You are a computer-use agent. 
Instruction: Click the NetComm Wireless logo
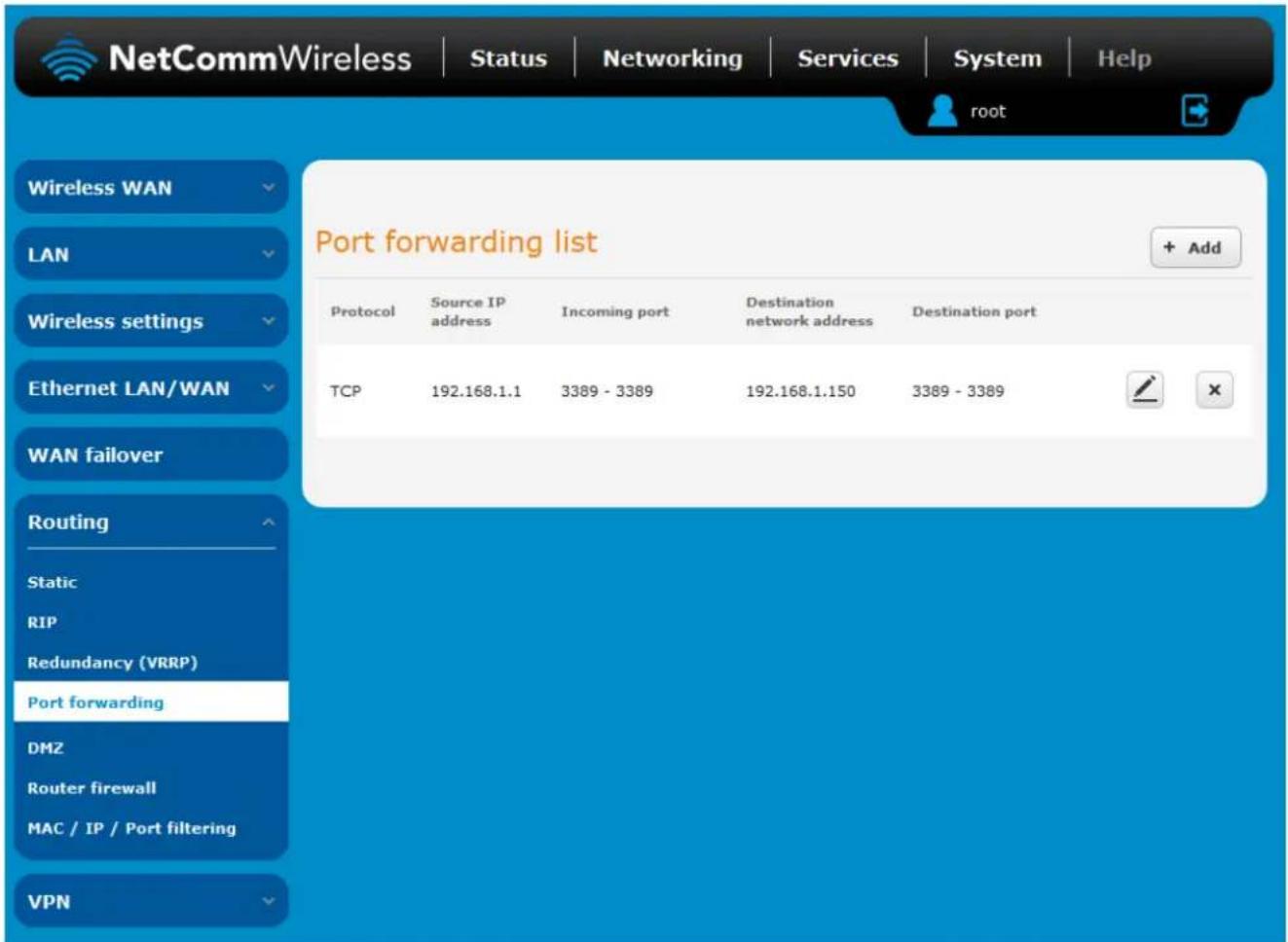(226, 58)
